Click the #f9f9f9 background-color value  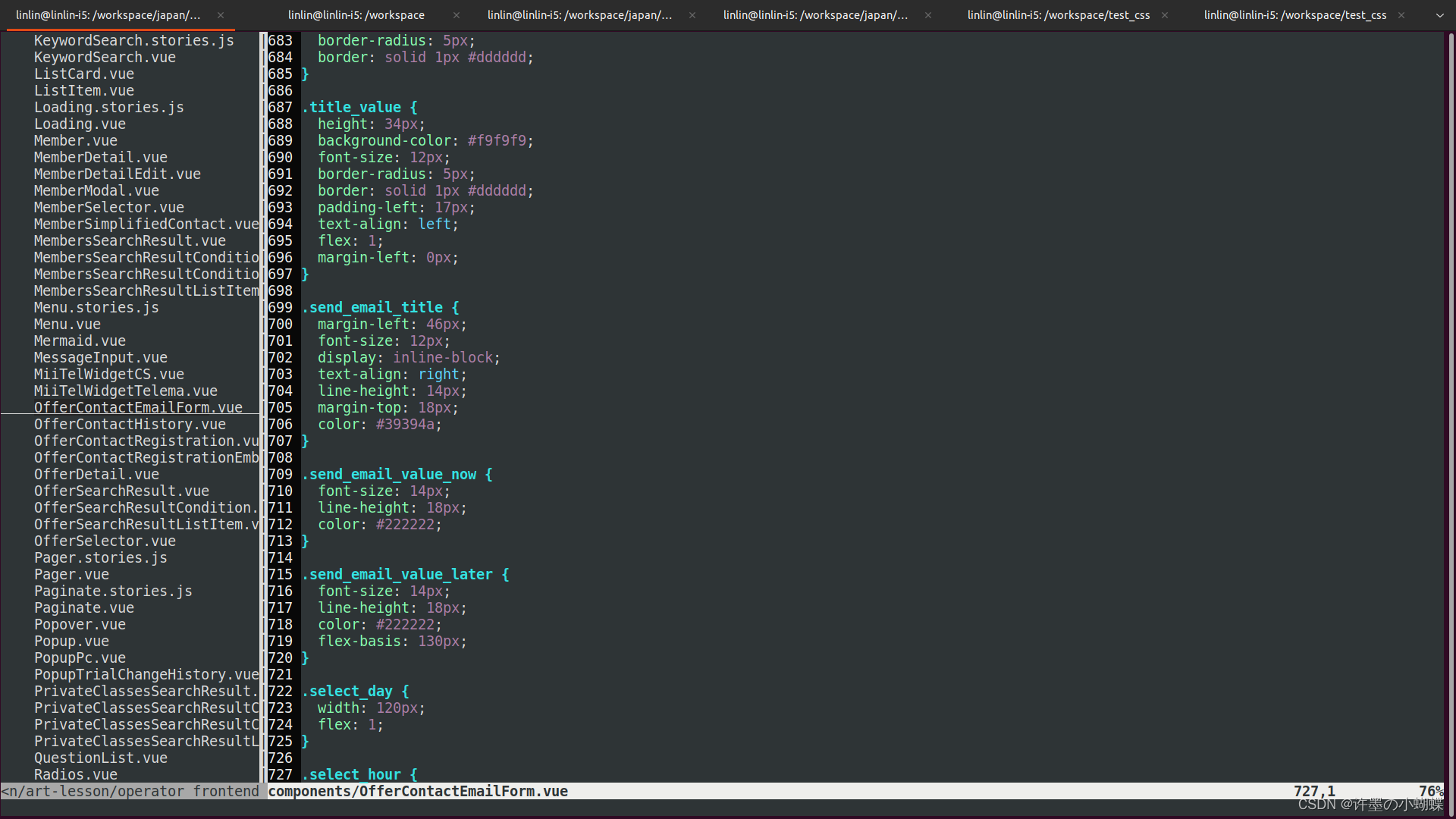pos(497,141)
